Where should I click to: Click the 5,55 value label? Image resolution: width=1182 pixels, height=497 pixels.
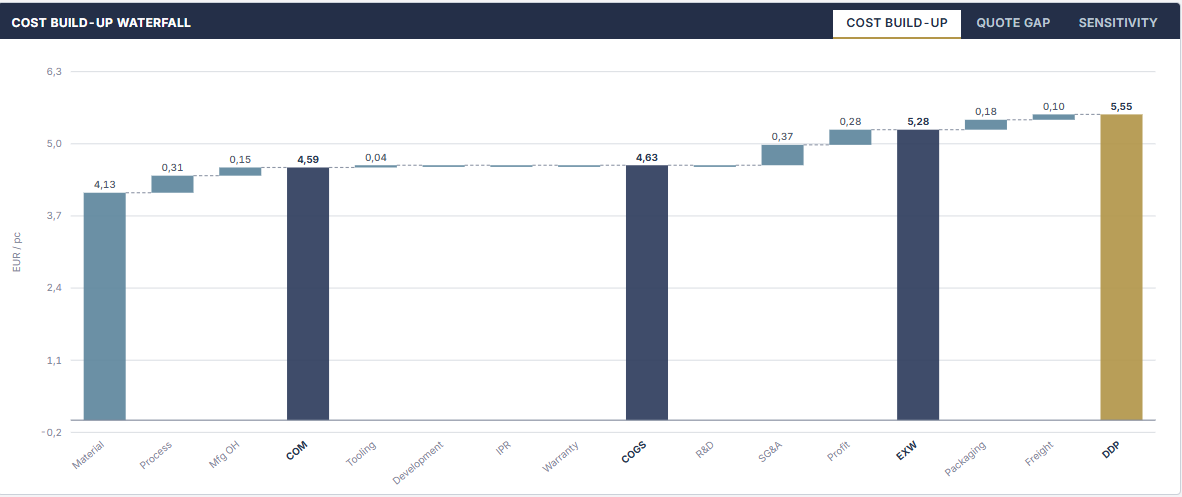click(1122, 106)
